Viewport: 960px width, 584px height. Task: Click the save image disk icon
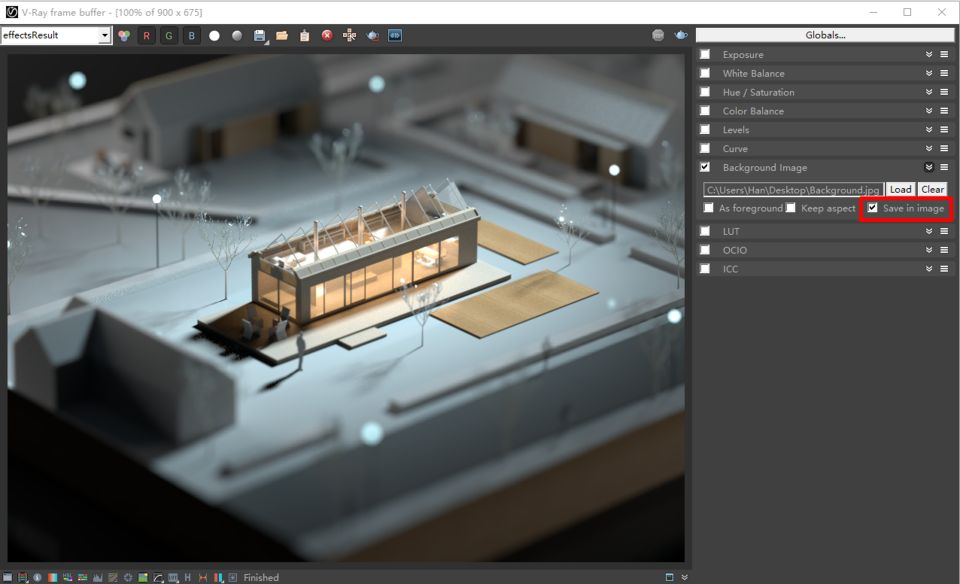point(260,36)
